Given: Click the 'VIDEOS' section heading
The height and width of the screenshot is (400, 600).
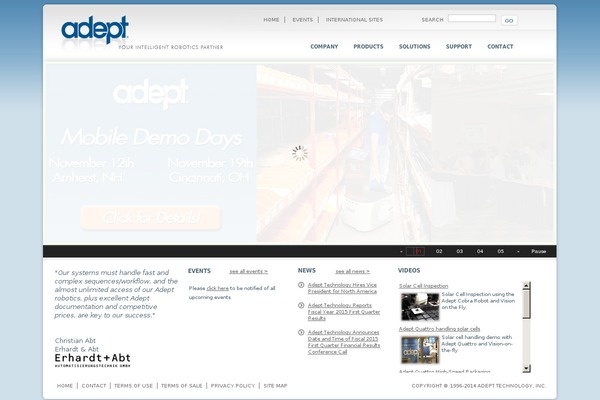Looking at the screenshot, I should click(x=409, y=270).
